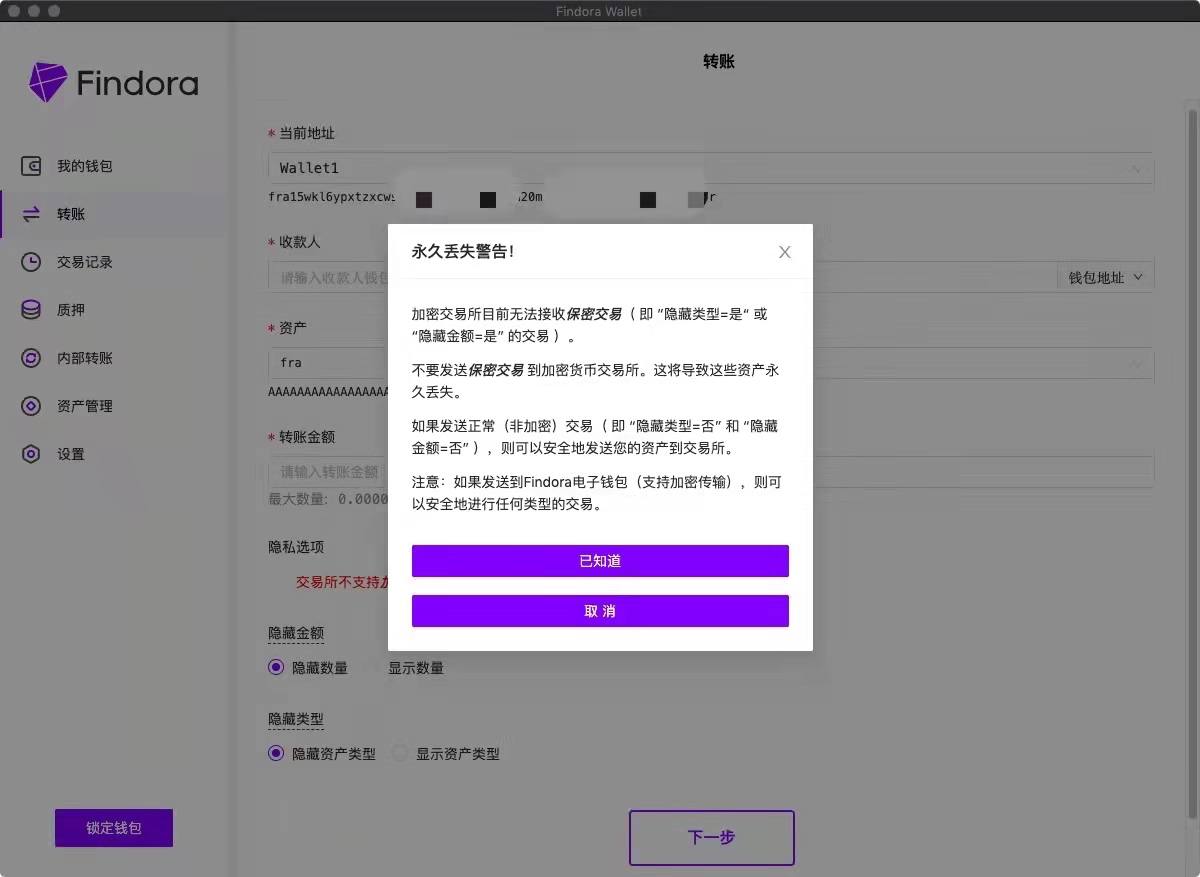Click the Findora Wallet window title

pos(599,11)
